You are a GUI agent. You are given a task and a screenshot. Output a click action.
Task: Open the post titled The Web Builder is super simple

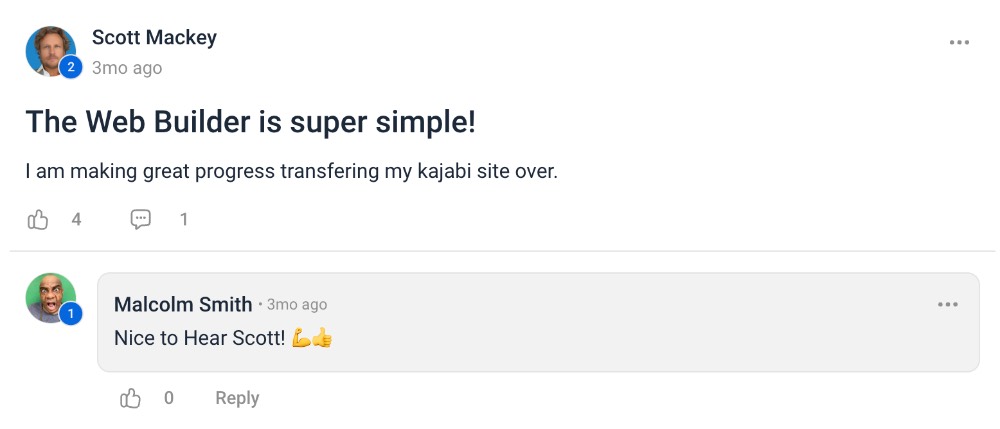click(250, 122)
